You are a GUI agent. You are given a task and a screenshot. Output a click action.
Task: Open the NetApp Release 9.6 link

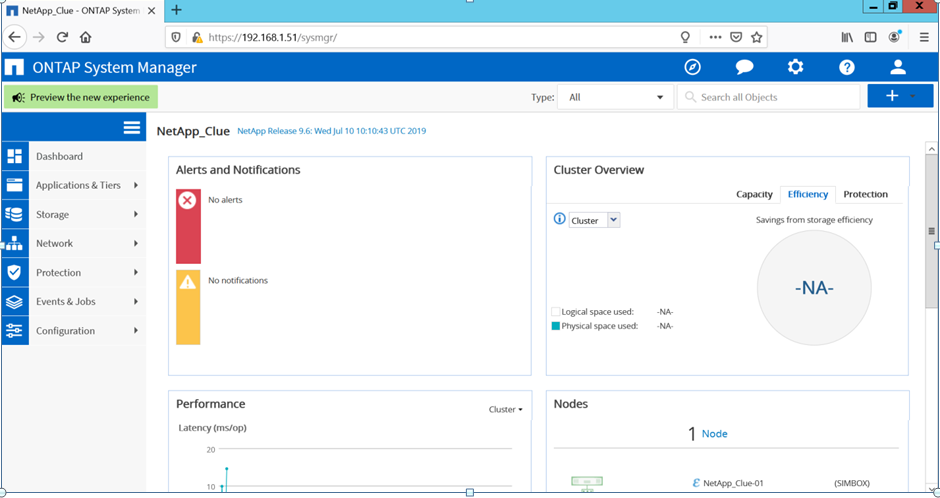tap(332, 131)
